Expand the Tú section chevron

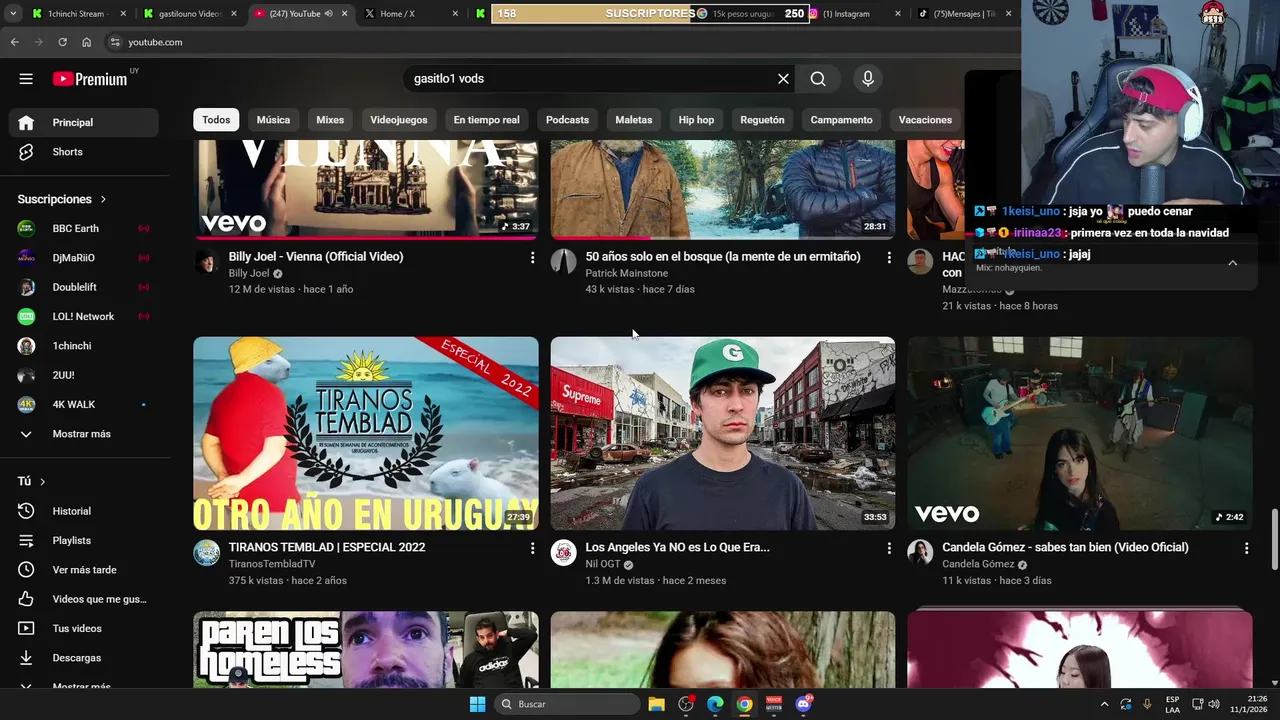pos(43,482)
